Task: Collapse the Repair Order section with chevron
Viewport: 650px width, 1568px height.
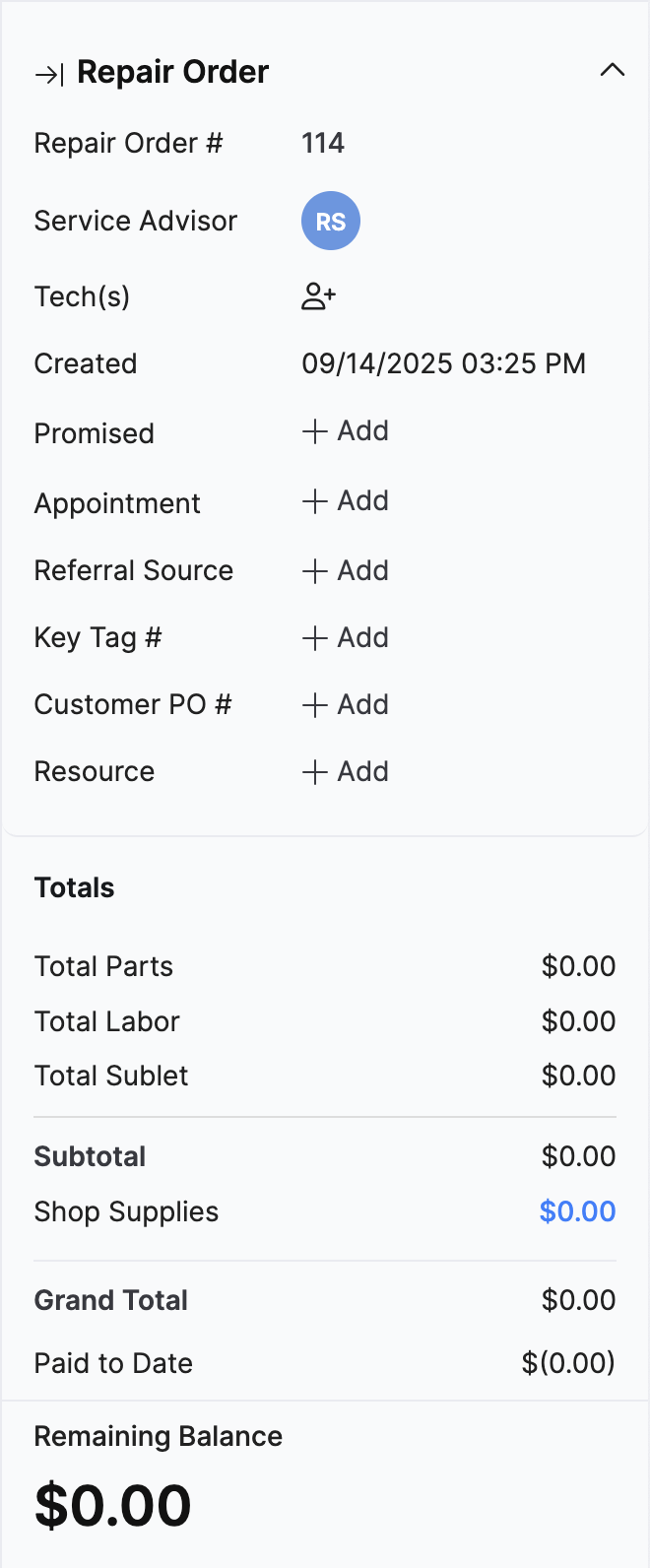Action: [612, 70]
